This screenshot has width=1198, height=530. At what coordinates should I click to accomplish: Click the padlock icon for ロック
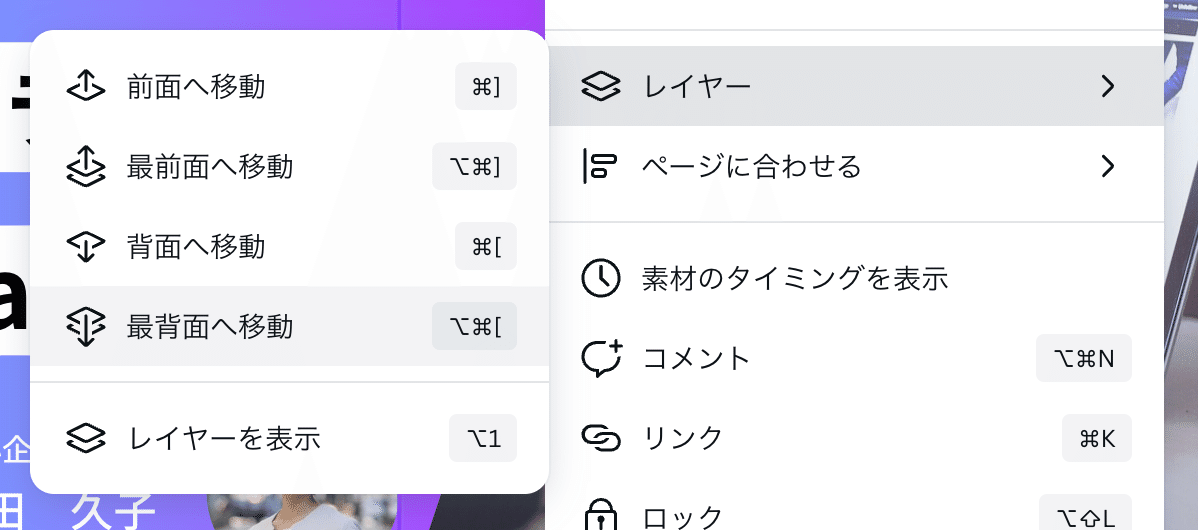(x=601, y=515)
